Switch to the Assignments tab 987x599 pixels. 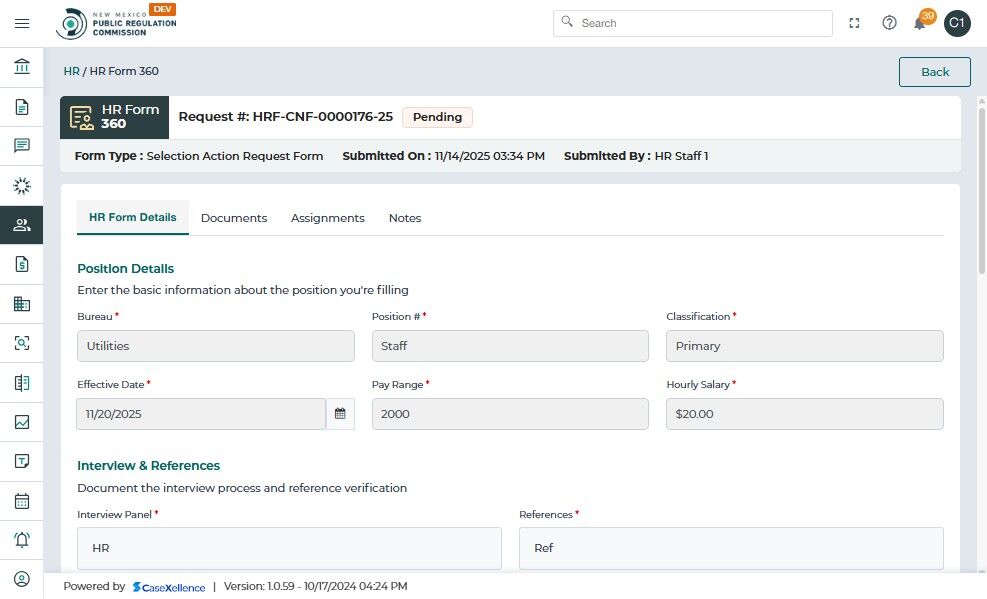point(328,218)
